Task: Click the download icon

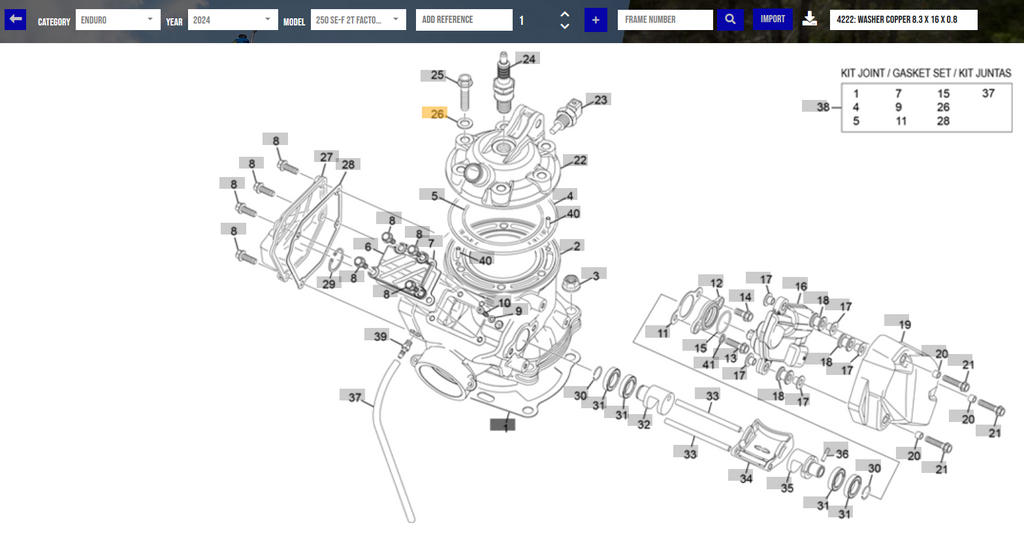Action: coord(810,19)
